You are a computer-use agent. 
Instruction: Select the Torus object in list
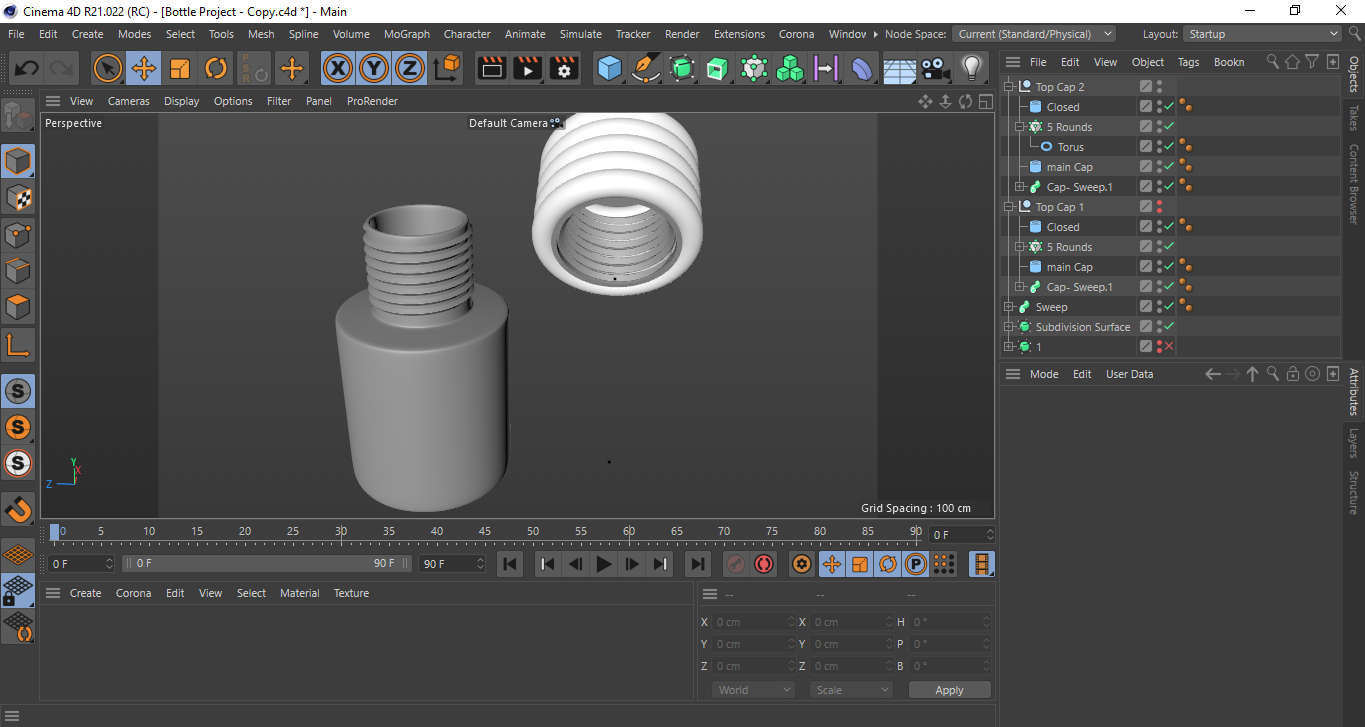click(1070, 147)
